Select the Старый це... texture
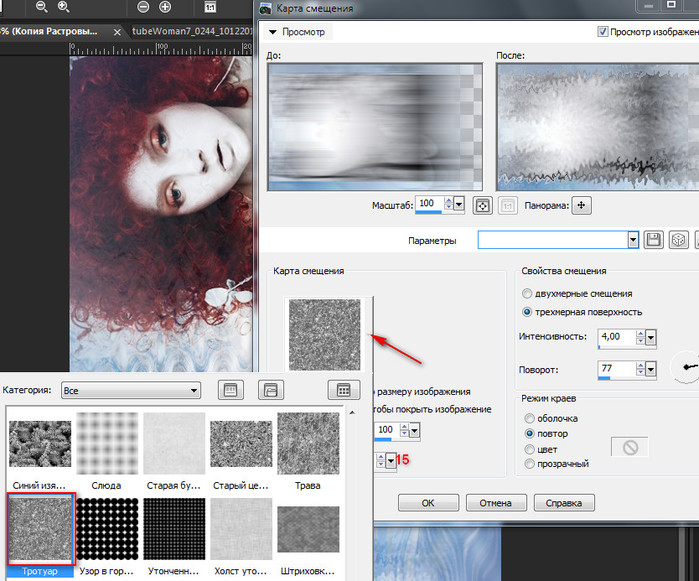Image resolution: width=699 pixels, height=581 pixels. click(241, 444)
